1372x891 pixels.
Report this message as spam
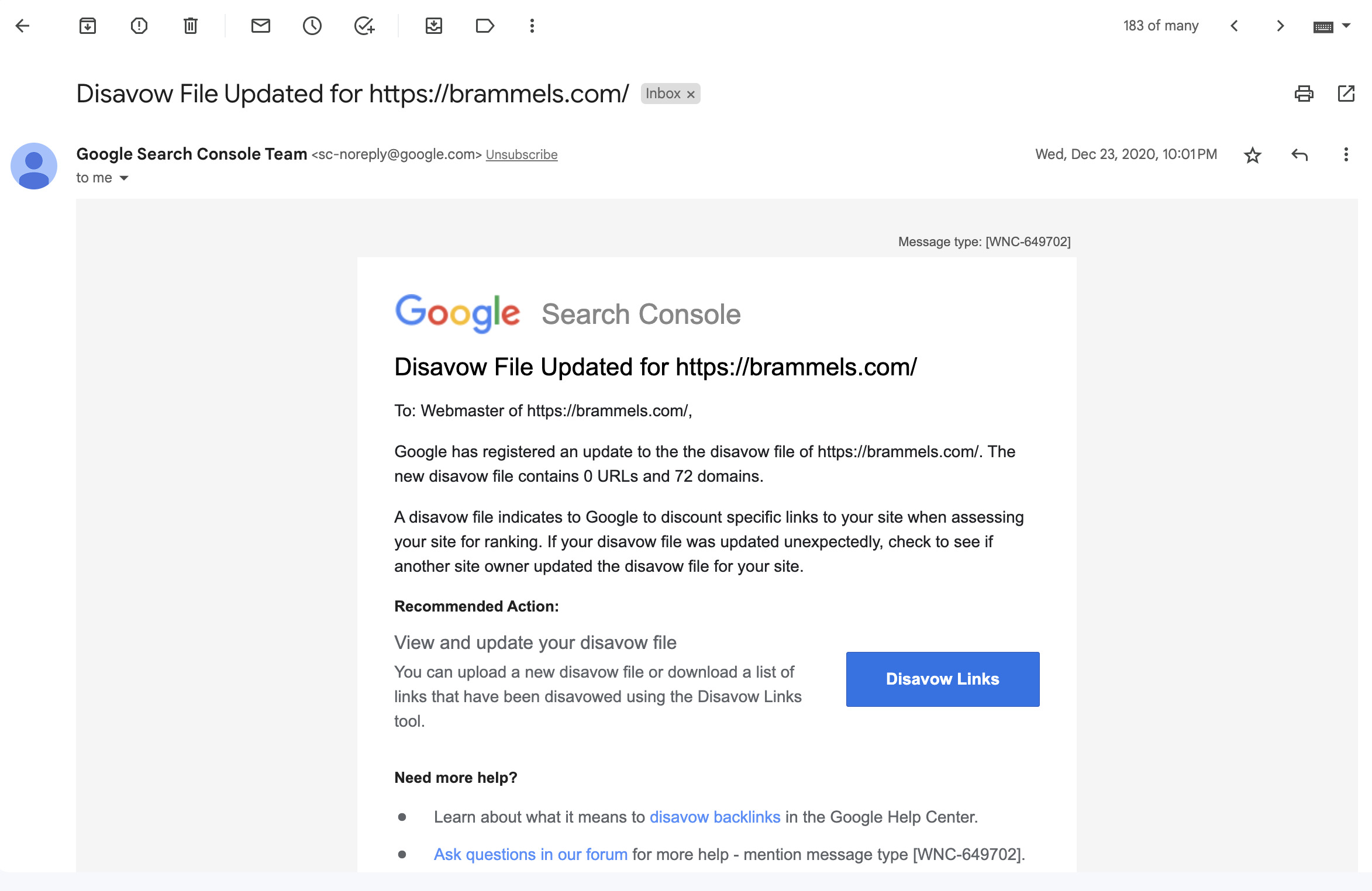coord(139,26)
